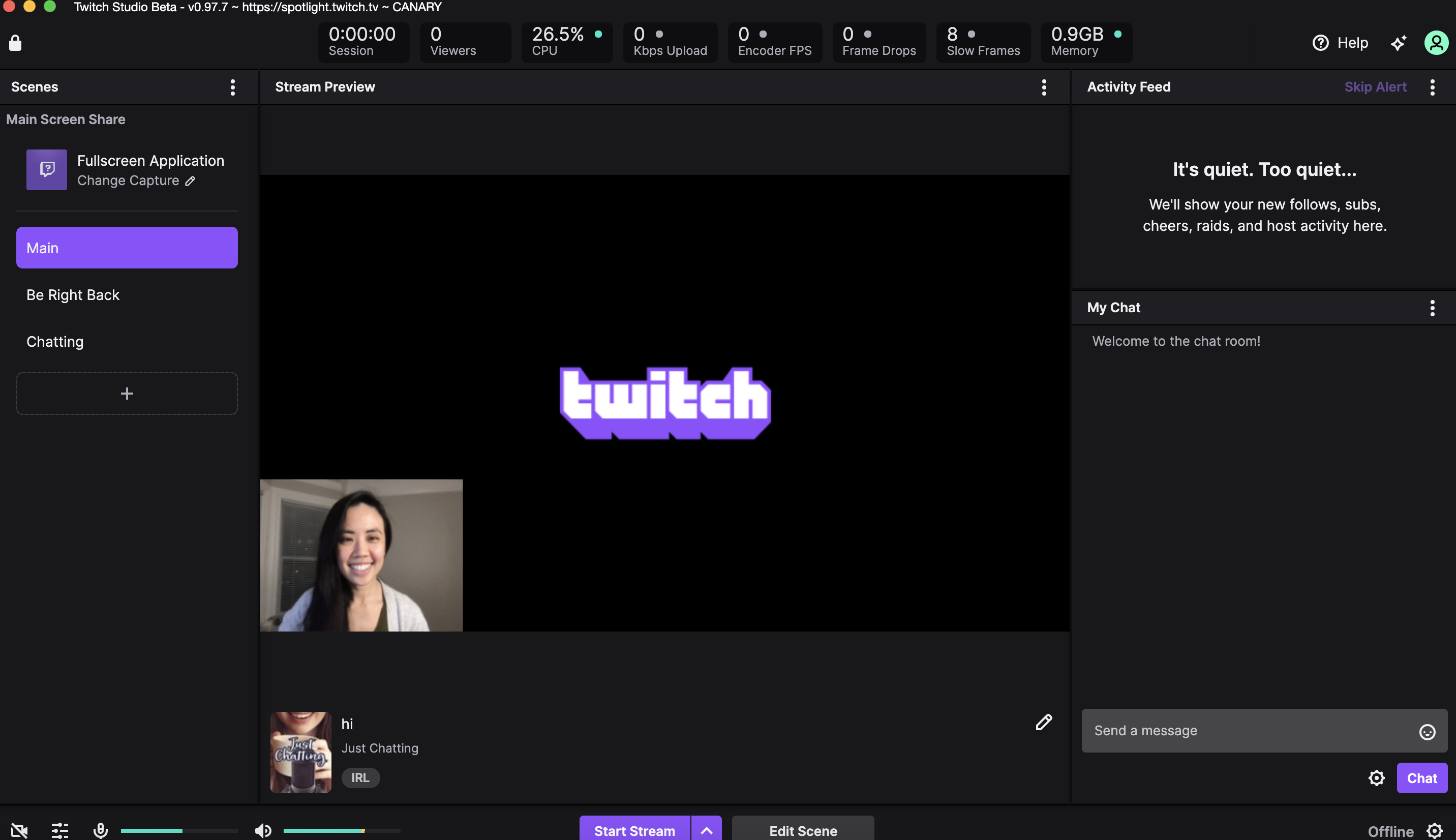Click the Stream Preview panel menu icon
Viewport: 1456px width, 840px height.
1044,87
